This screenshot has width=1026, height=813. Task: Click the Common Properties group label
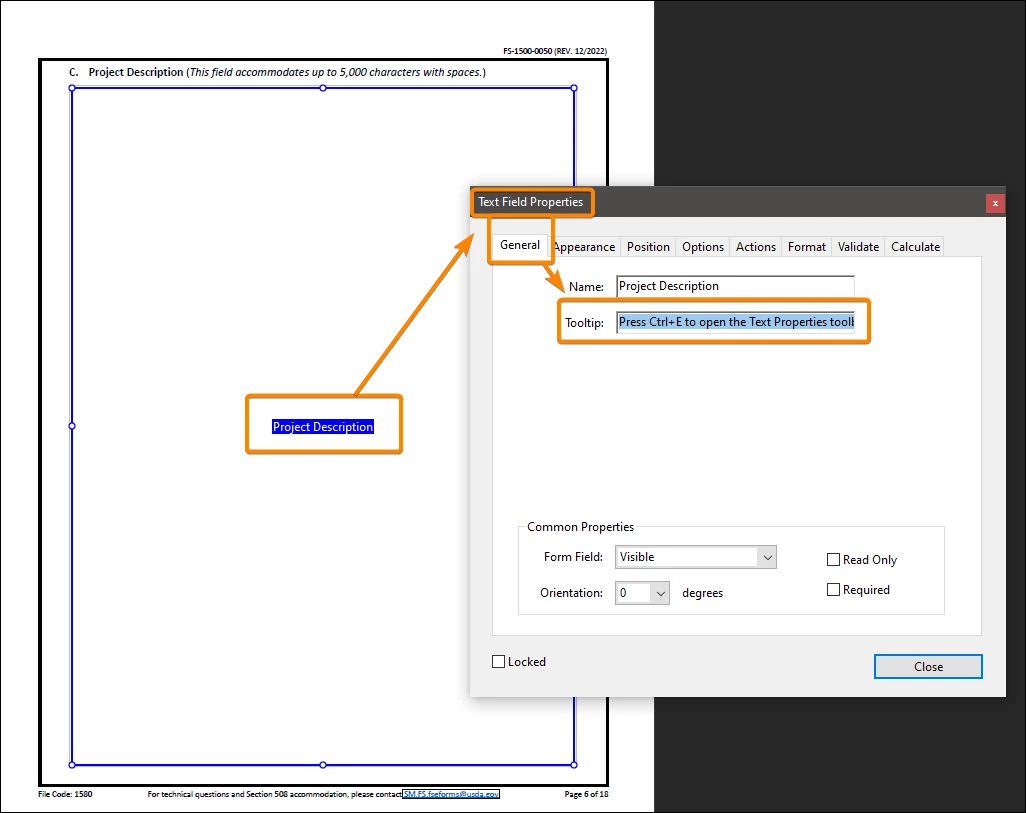point(580,527)
